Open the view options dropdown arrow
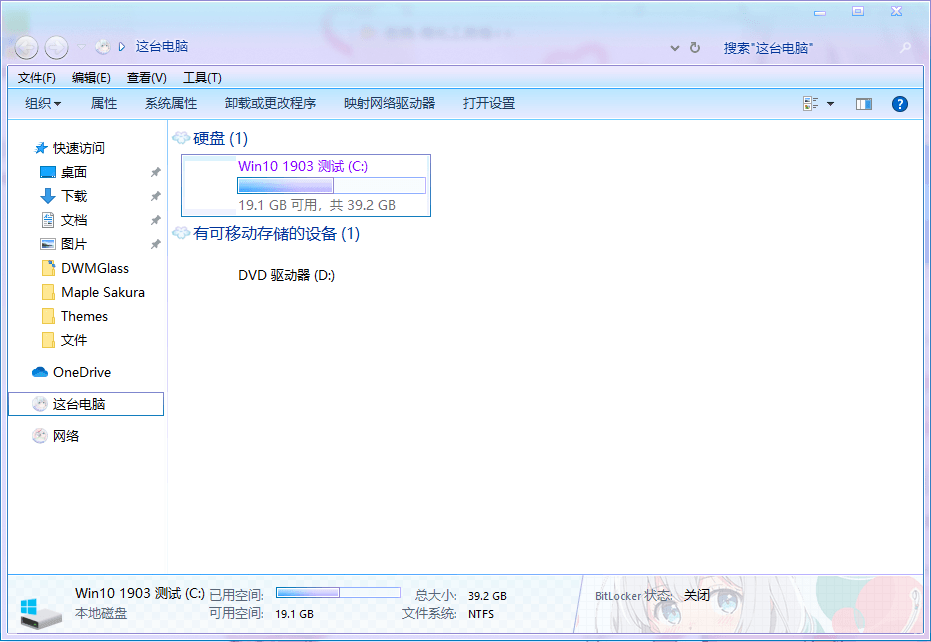Viewport: 931px width, 642px height. (831, 104)
